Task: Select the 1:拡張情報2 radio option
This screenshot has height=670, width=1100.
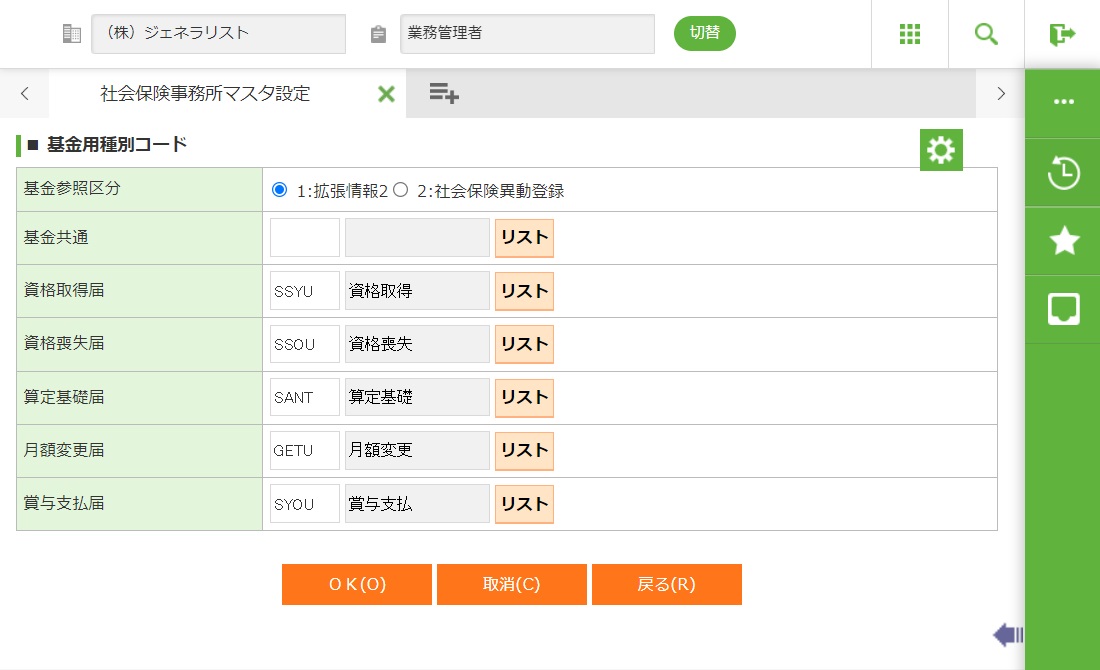Action: point(279,190)
